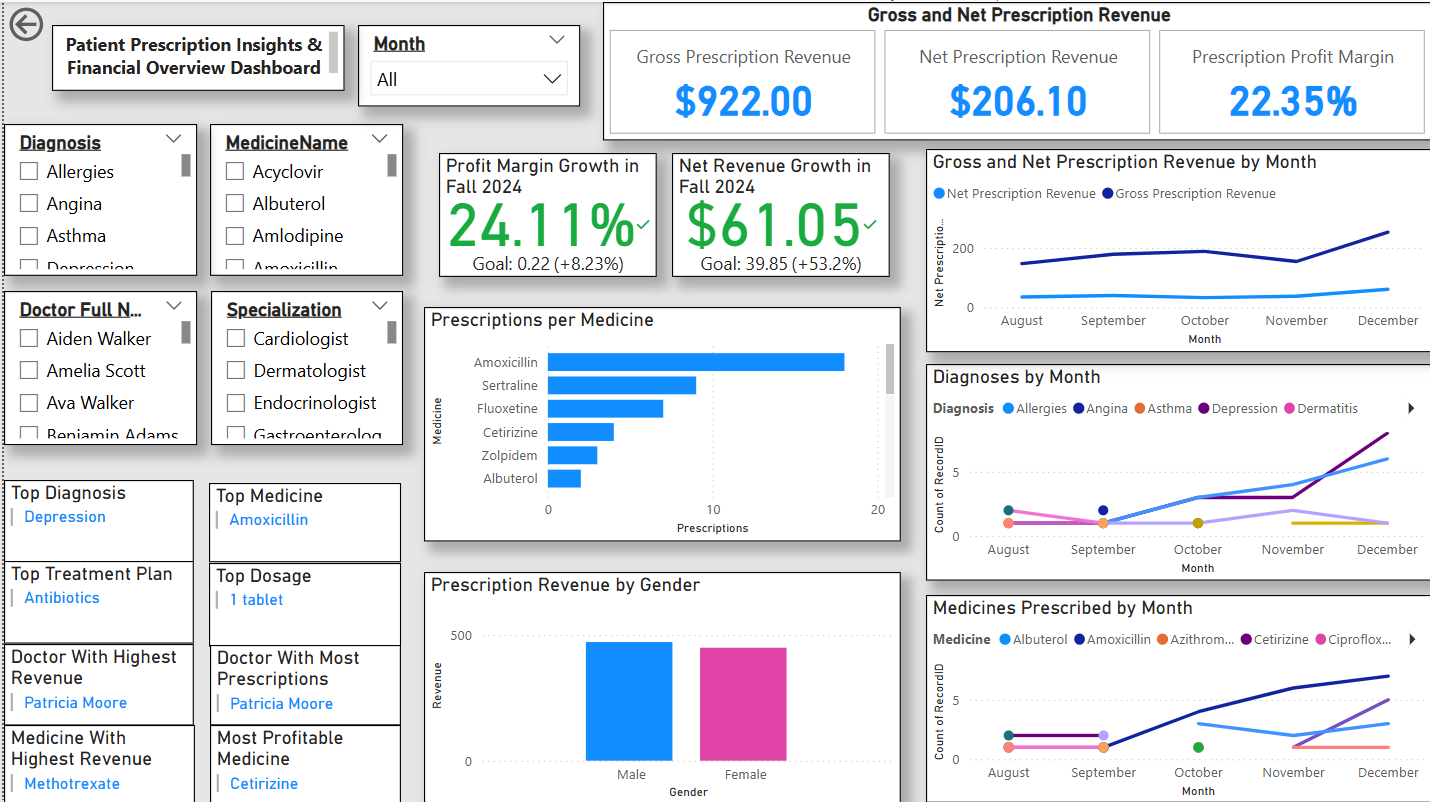
Task: Select the Acyclovir medicine checkbox
Action: [234, 171]
